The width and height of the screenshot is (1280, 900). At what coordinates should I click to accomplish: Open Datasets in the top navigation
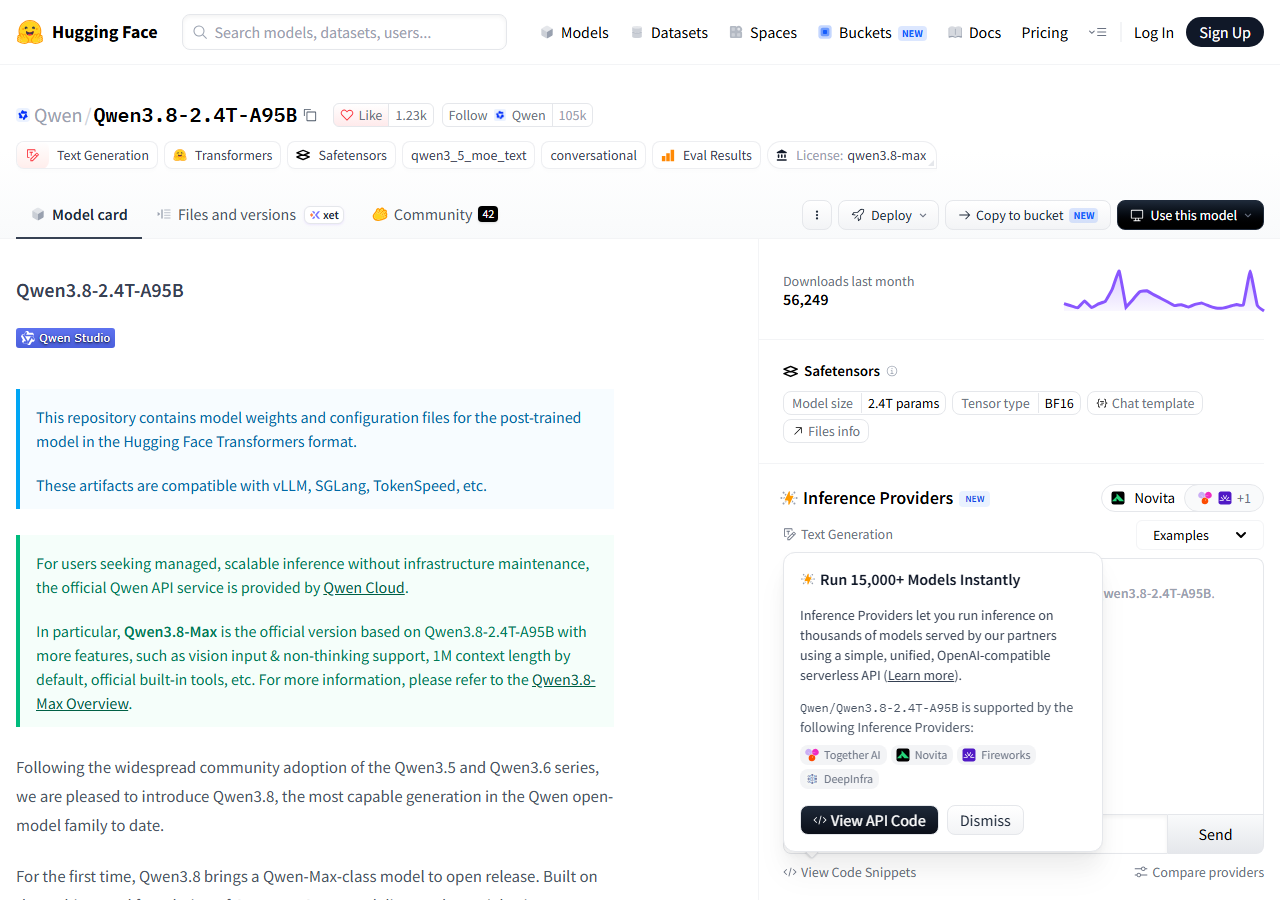click(x=669, y=32)
